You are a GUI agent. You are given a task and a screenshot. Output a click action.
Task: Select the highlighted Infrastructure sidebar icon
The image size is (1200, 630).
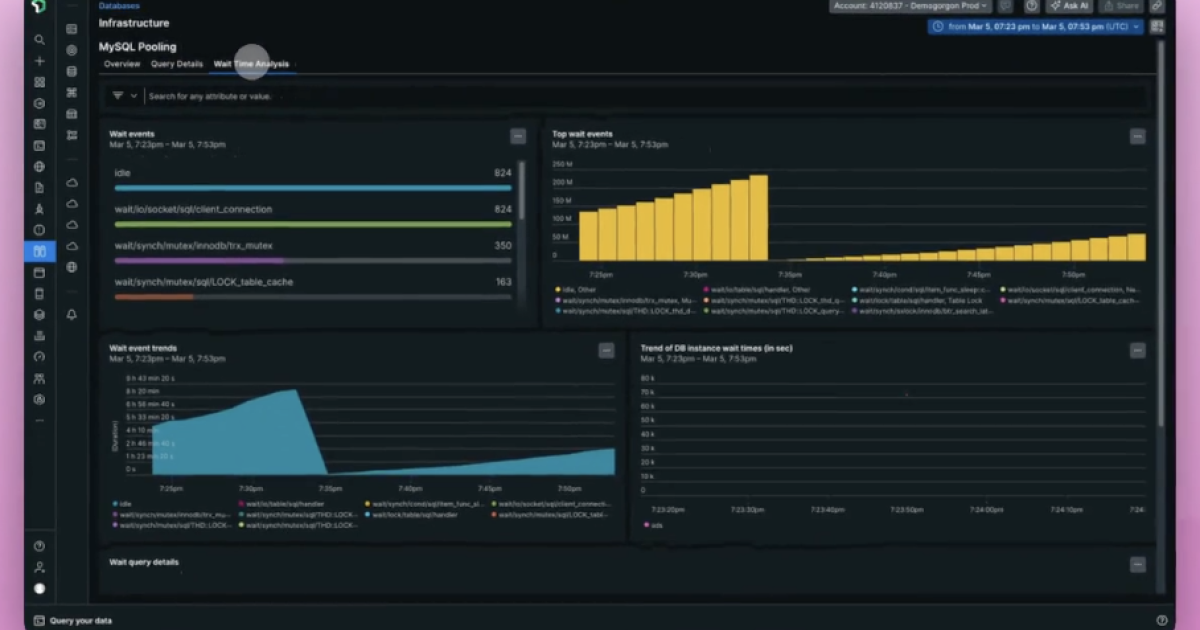(x=40, y=251)
